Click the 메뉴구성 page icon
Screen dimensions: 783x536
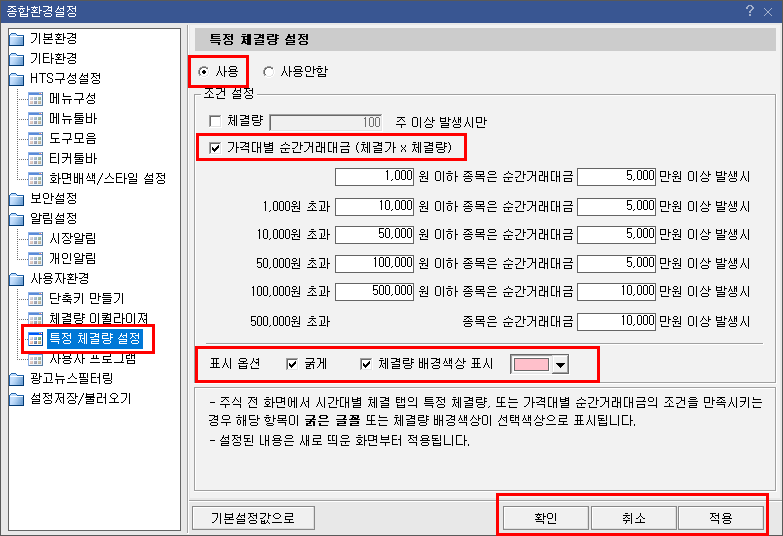click(35, 99)
